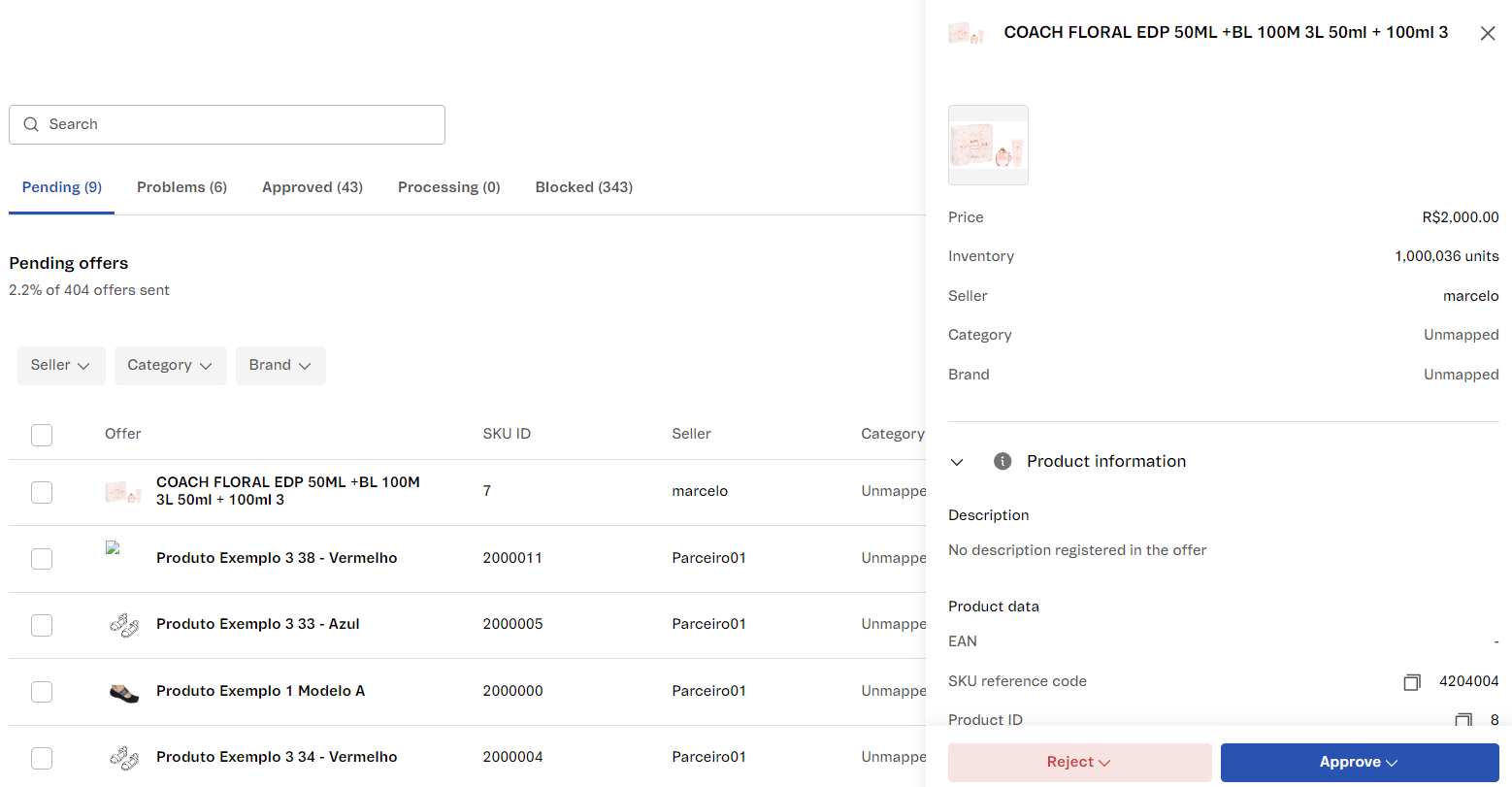Copy the SKU reference code
Viewport: 1512px width, 787px height.
point(1412,682)
